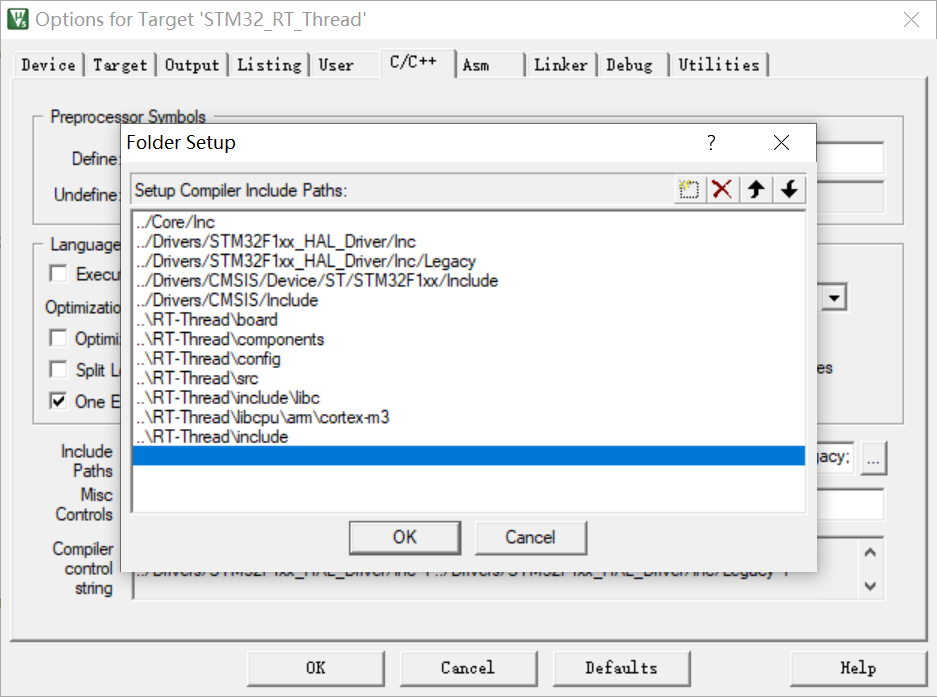Image resolution: width=937 pixels, height=697 pixels.
Task: Move include path up with arrow icon
Action: tap(756, 189)
